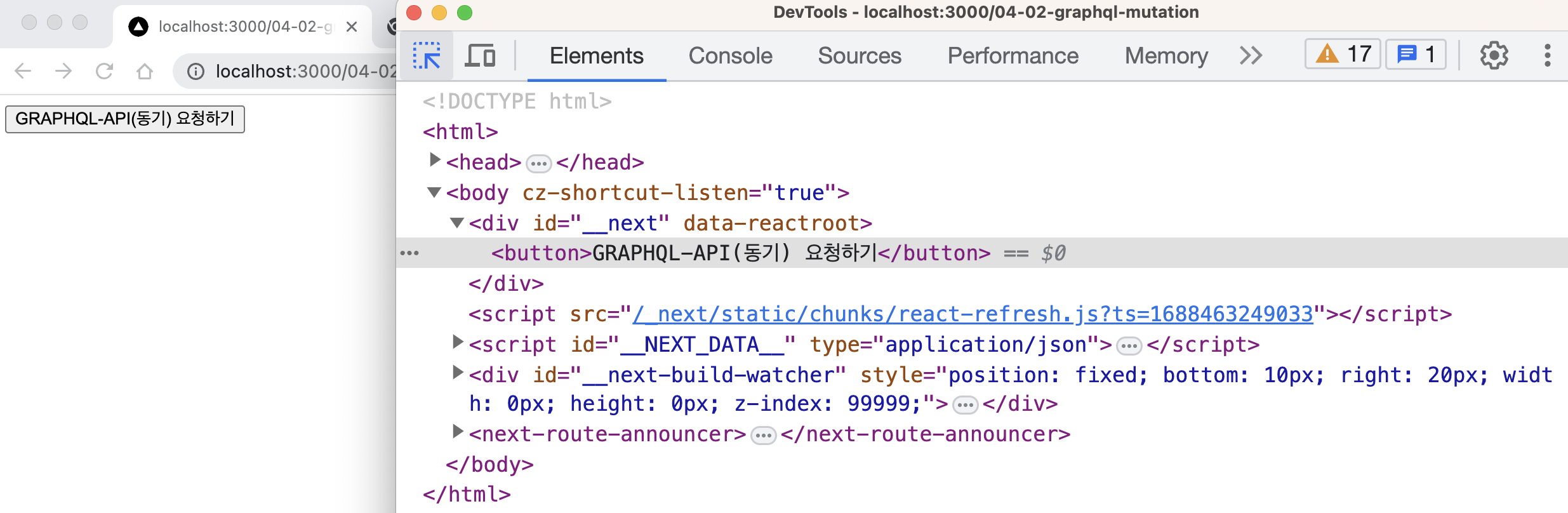The height and width of the screenshot is (513, 1568).
Task: Select the localhost:3000/04-02 browser tab
Action: pos(243,27)
